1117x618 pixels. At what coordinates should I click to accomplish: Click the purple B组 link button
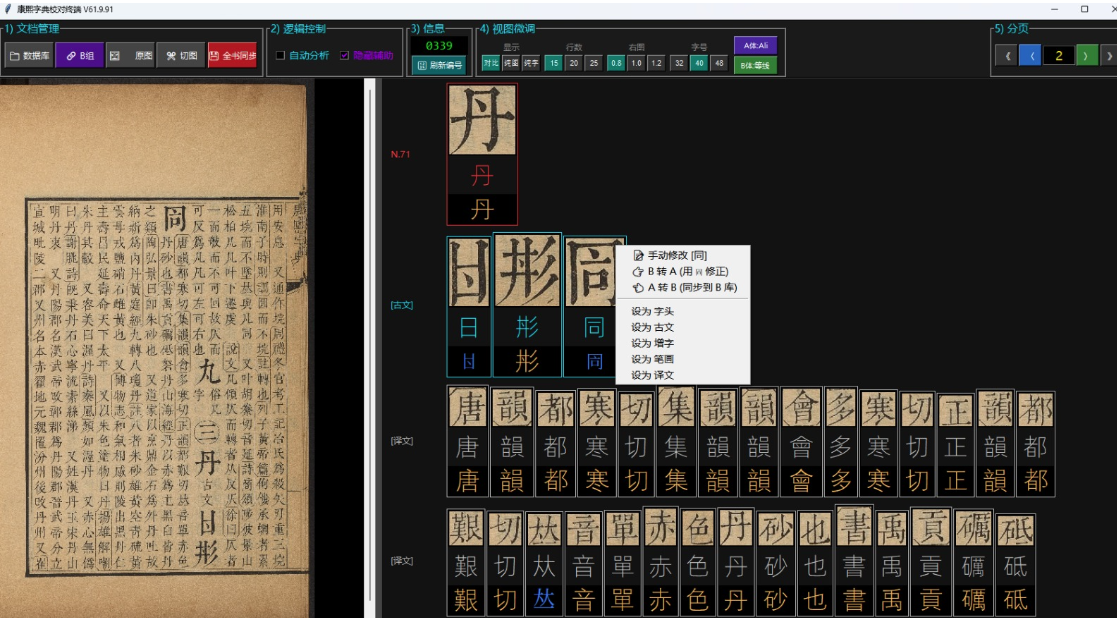(80, 56)
